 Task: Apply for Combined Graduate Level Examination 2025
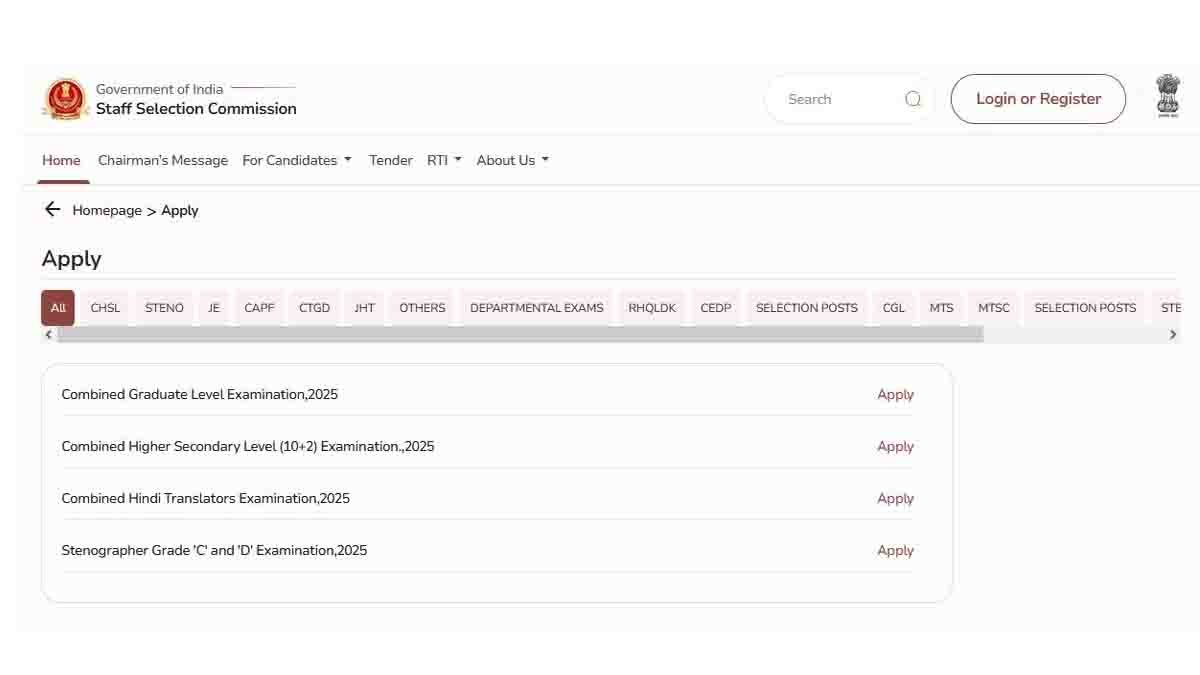coord(895,394)
